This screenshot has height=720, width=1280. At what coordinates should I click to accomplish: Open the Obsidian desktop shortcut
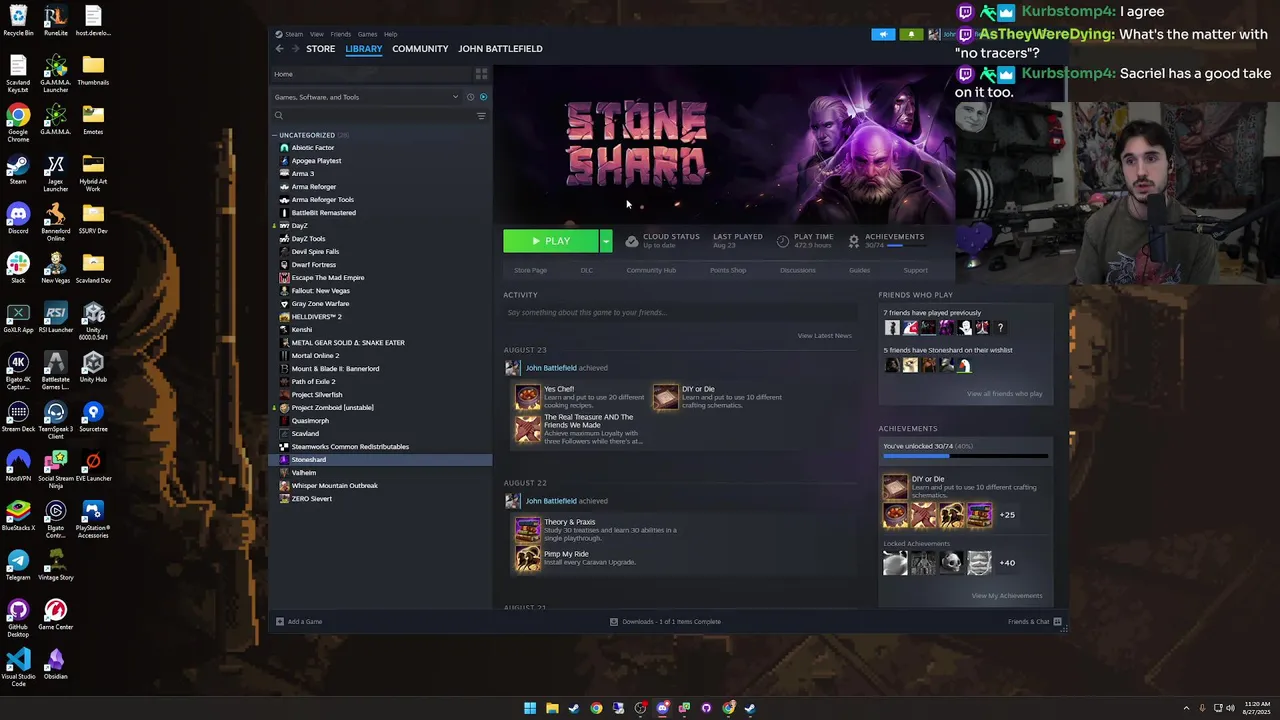coord(56,664)
